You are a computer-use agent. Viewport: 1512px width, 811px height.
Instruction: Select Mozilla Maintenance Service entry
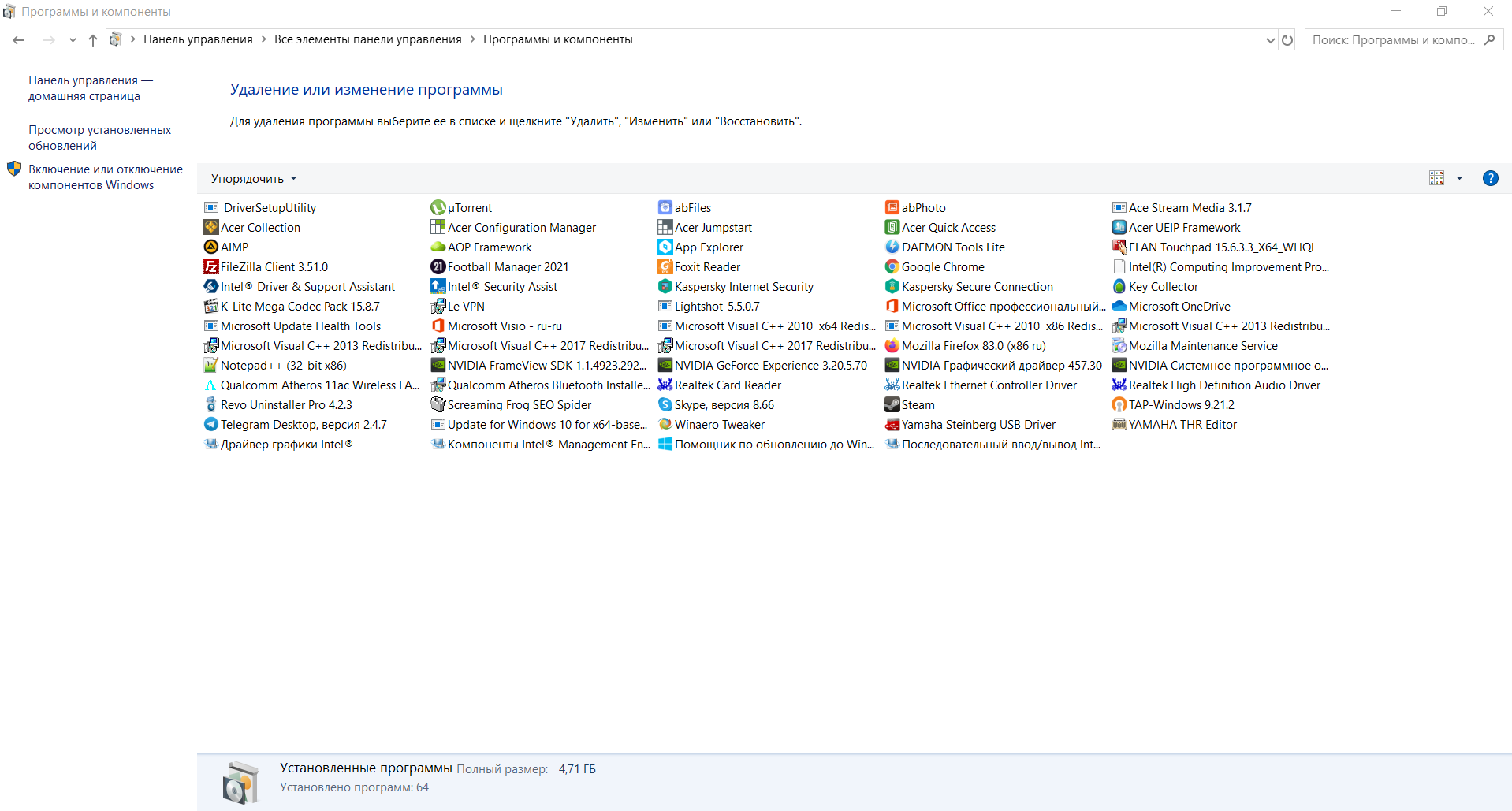(x=1194, y=346)
